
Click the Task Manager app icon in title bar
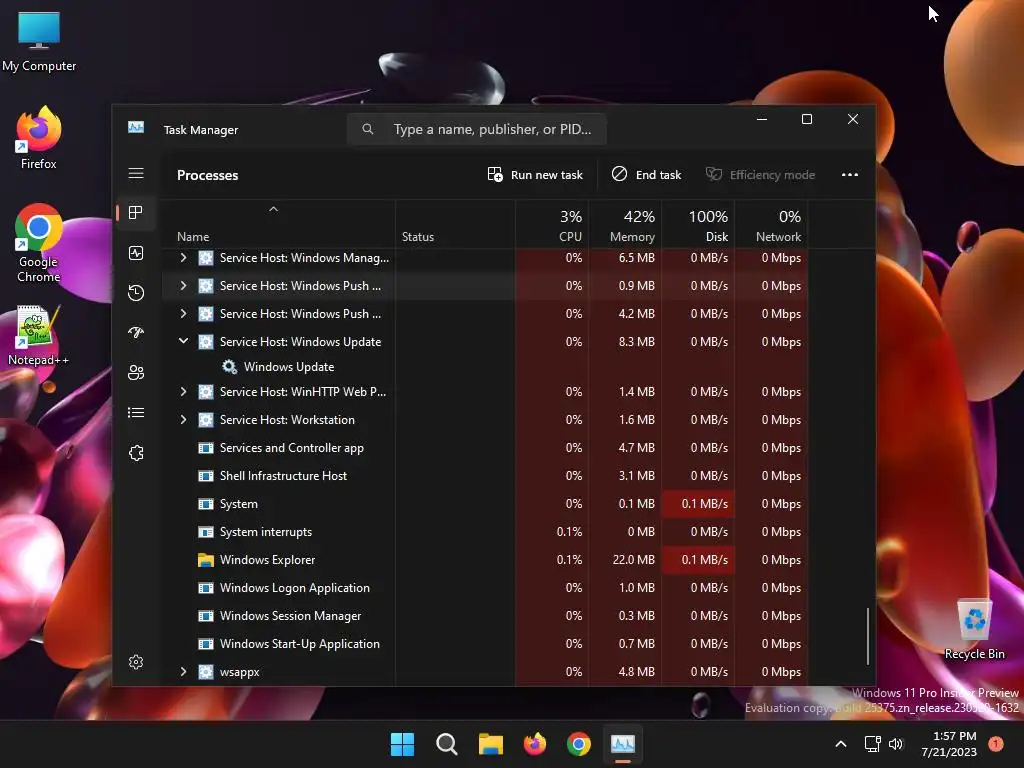[136, 127]
